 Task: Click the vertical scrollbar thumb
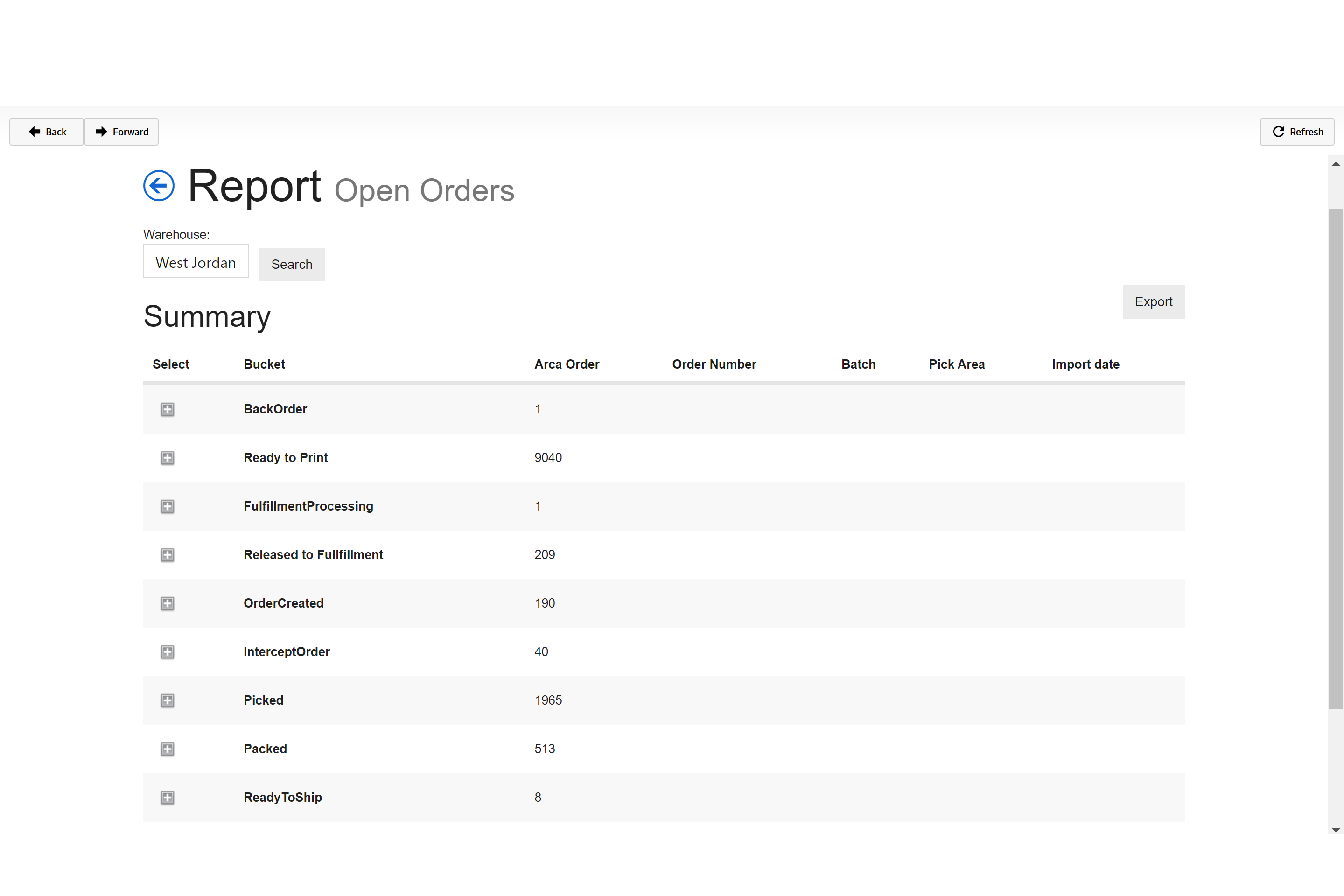click(x=1336, y=458)
